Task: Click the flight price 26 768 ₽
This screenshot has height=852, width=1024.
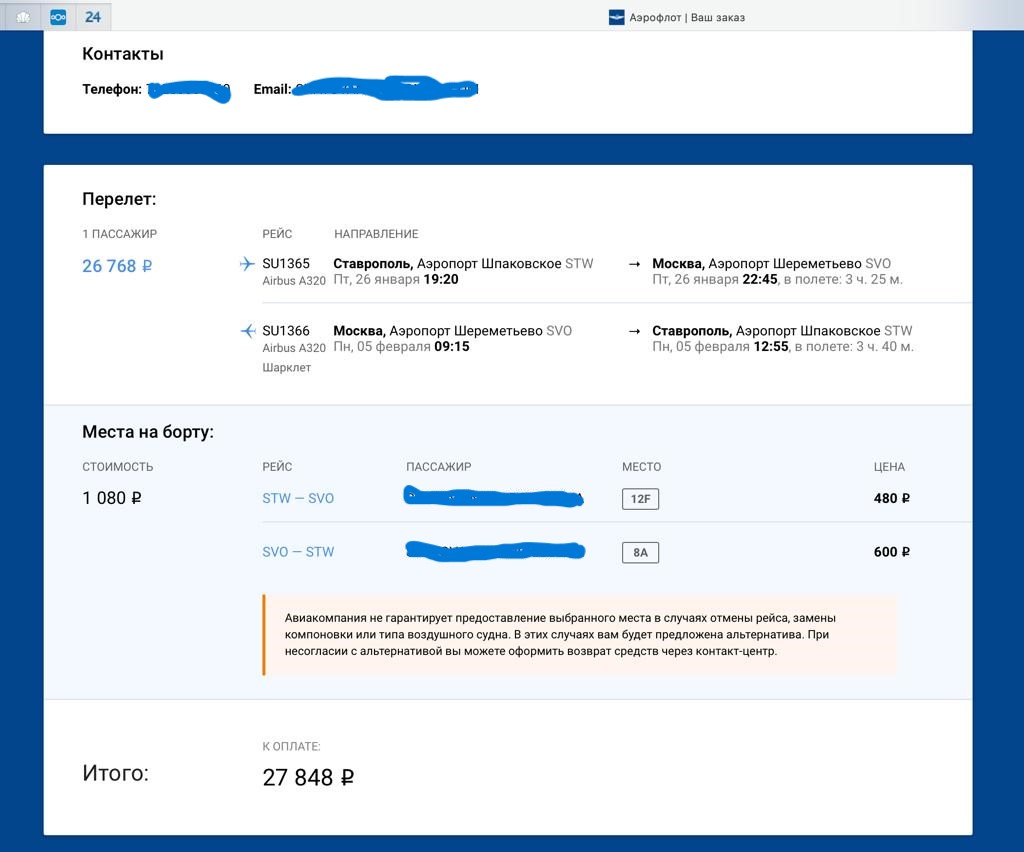Action: click(x=117, y=266)
